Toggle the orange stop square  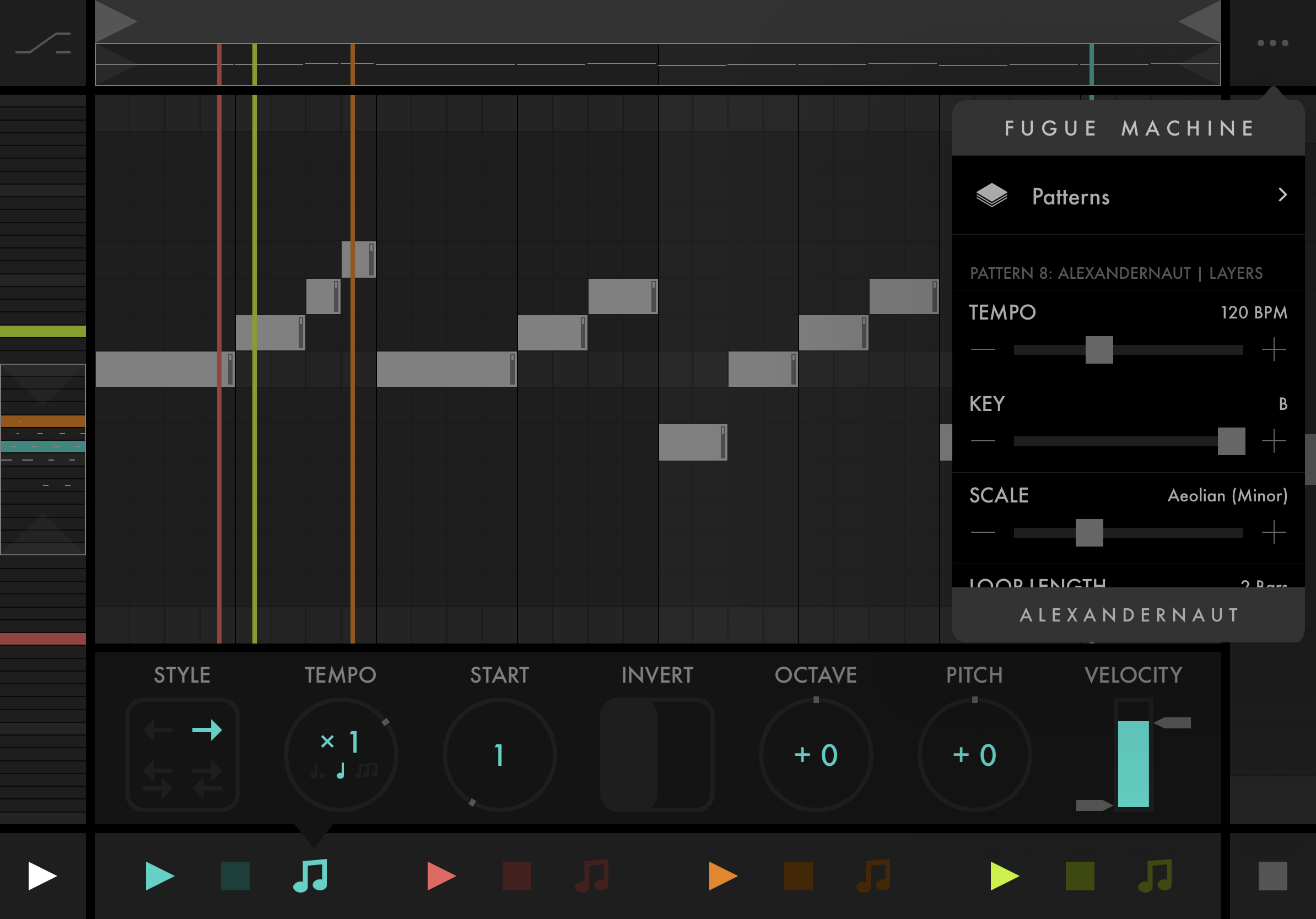798,875
